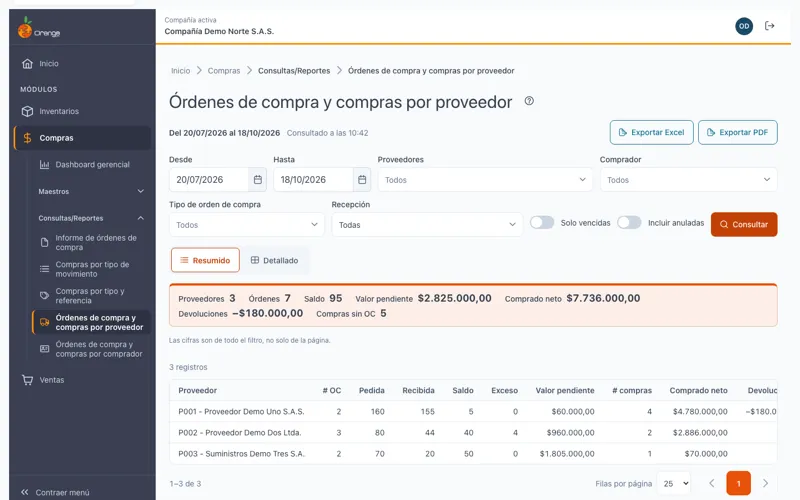Click the Valor pendiente column header
Viewport: 800px width, 500px height.
(565, 390)
